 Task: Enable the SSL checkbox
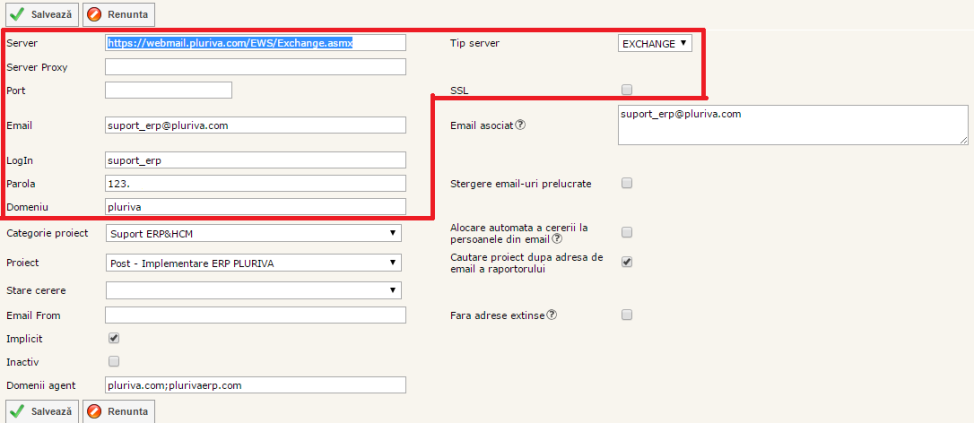627,89
